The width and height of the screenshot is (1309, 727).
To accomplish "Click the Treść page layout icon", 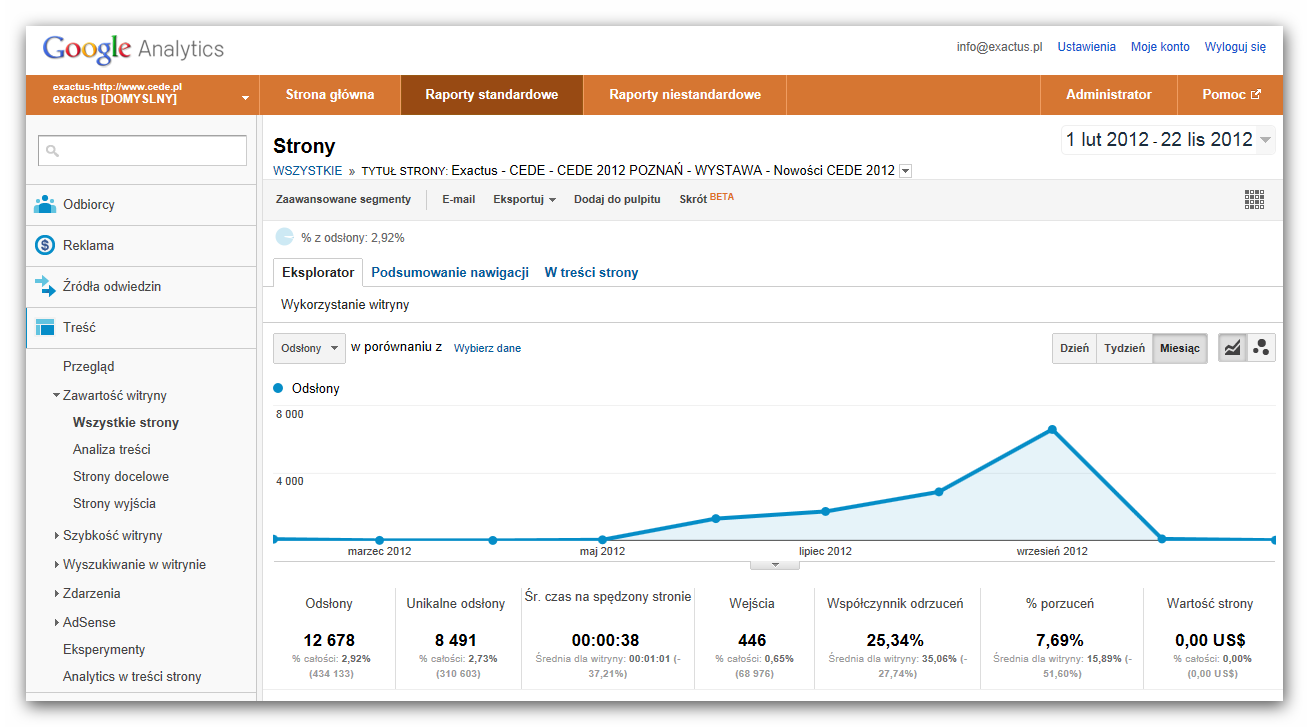I will point(45,327).
